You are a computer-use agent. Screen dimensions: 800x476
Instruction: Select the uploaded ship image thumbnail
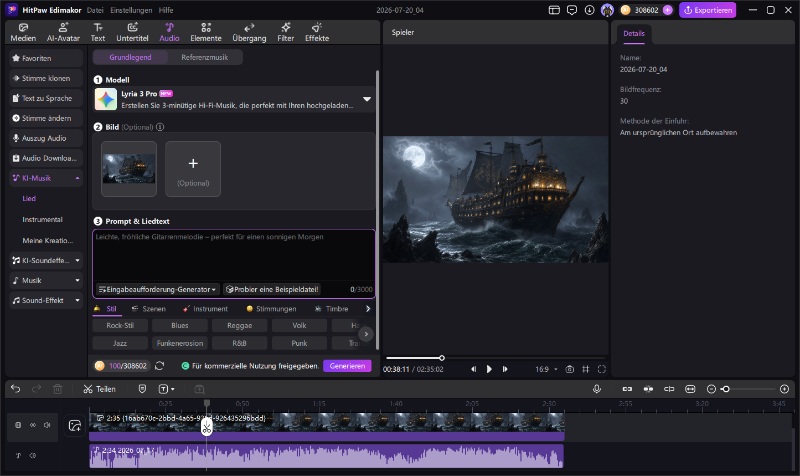click(x=129, y=169)
